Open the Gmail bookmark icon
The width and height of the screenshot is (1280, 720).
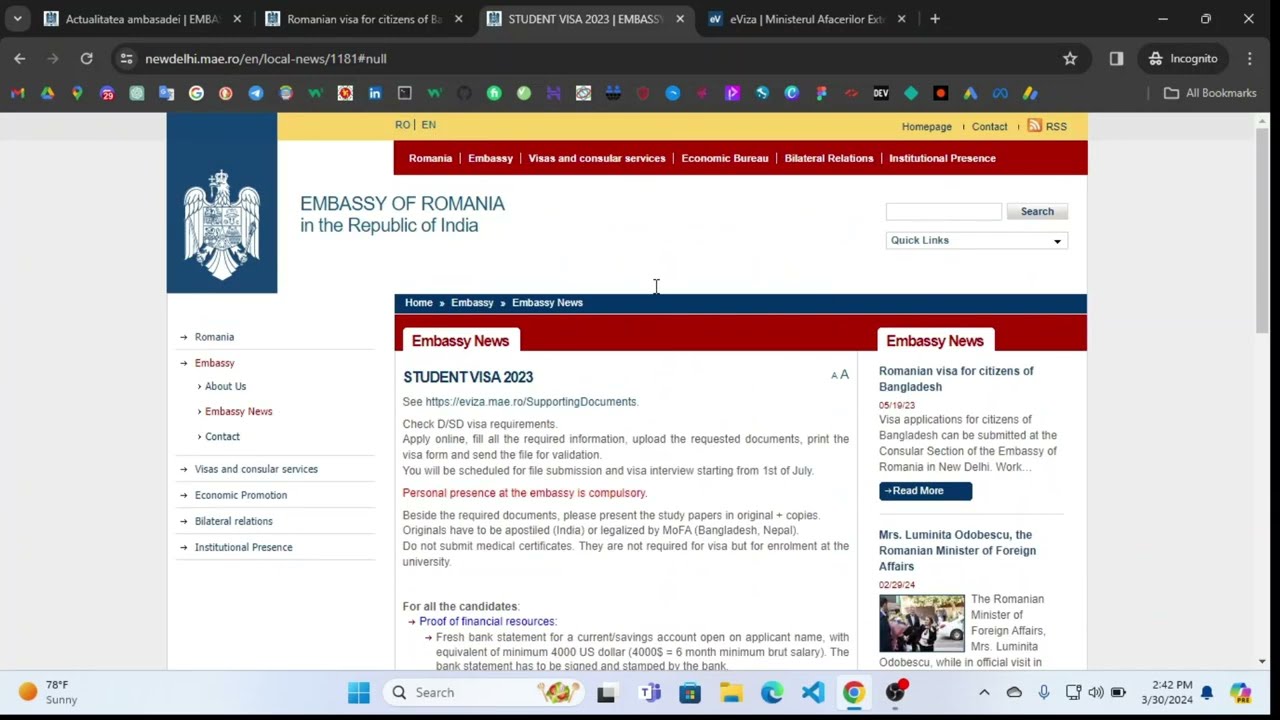pos(17,93)
